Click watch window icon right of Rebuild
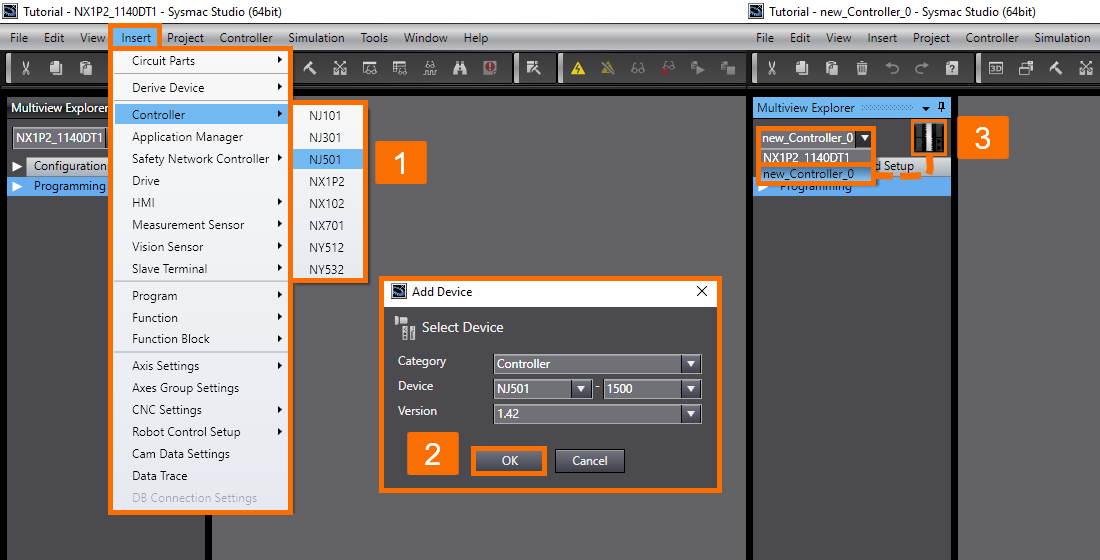Image resolution: width=1100 pixels, height=560 pixels. click(370, 68)
